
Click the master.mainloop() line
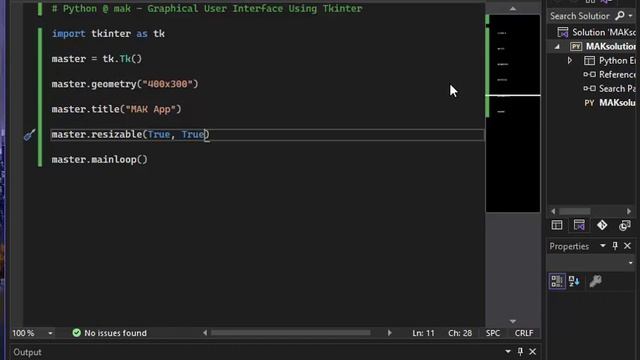(100, 160)
